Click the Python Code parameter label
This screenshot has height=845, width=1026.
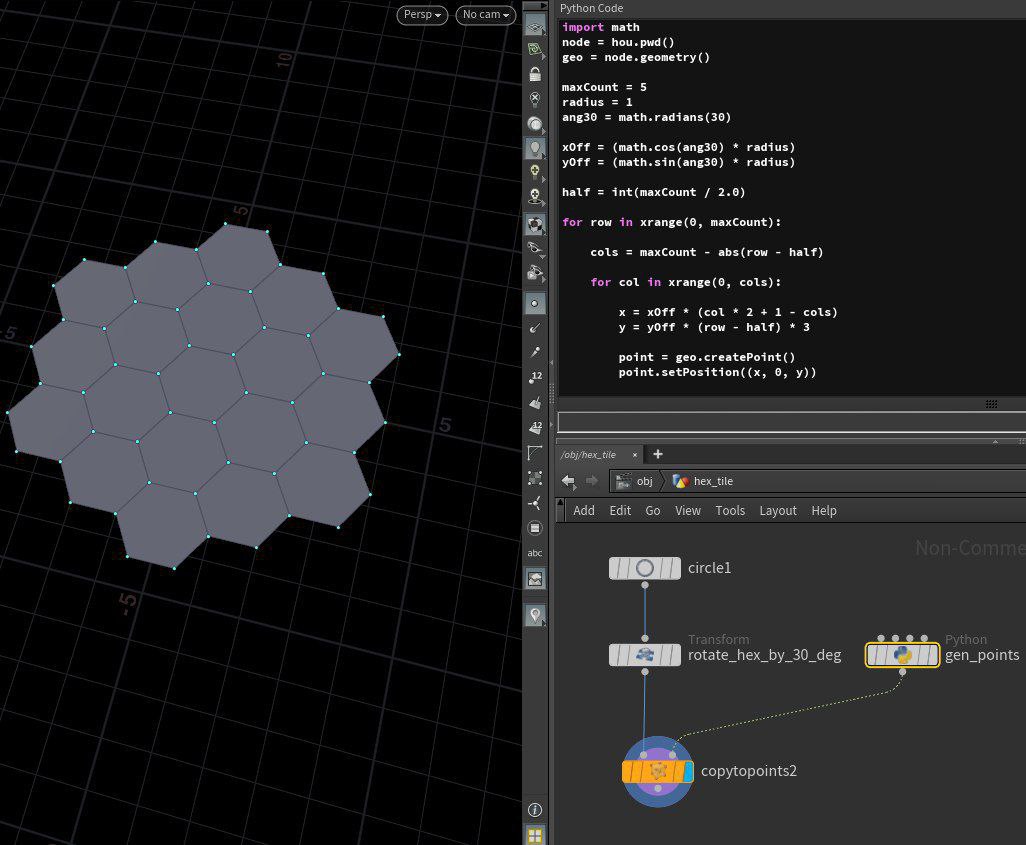point(591,8)
